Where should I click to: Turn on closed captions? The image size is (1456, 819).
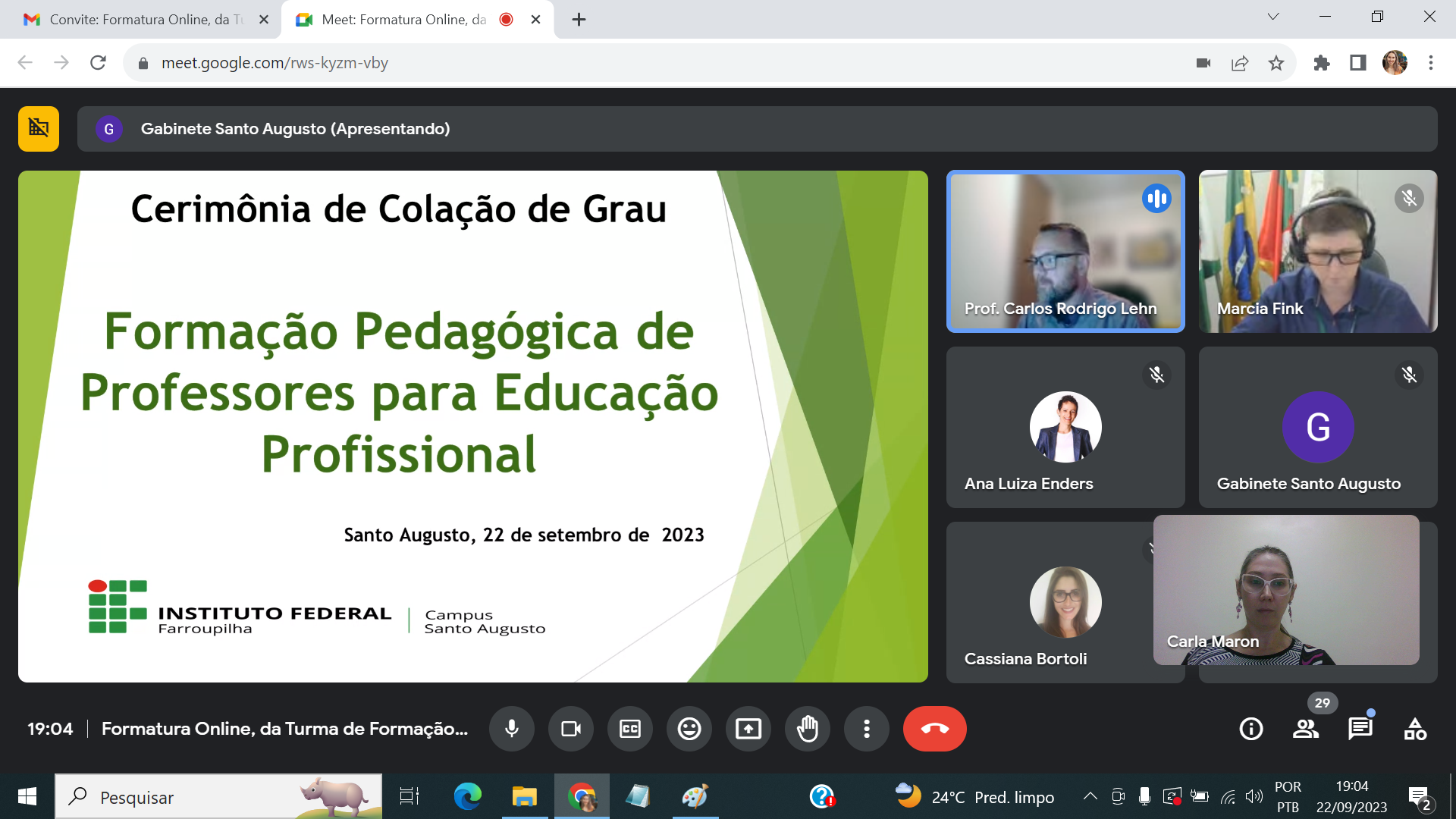pyautogui.click(x=629, y=729)
